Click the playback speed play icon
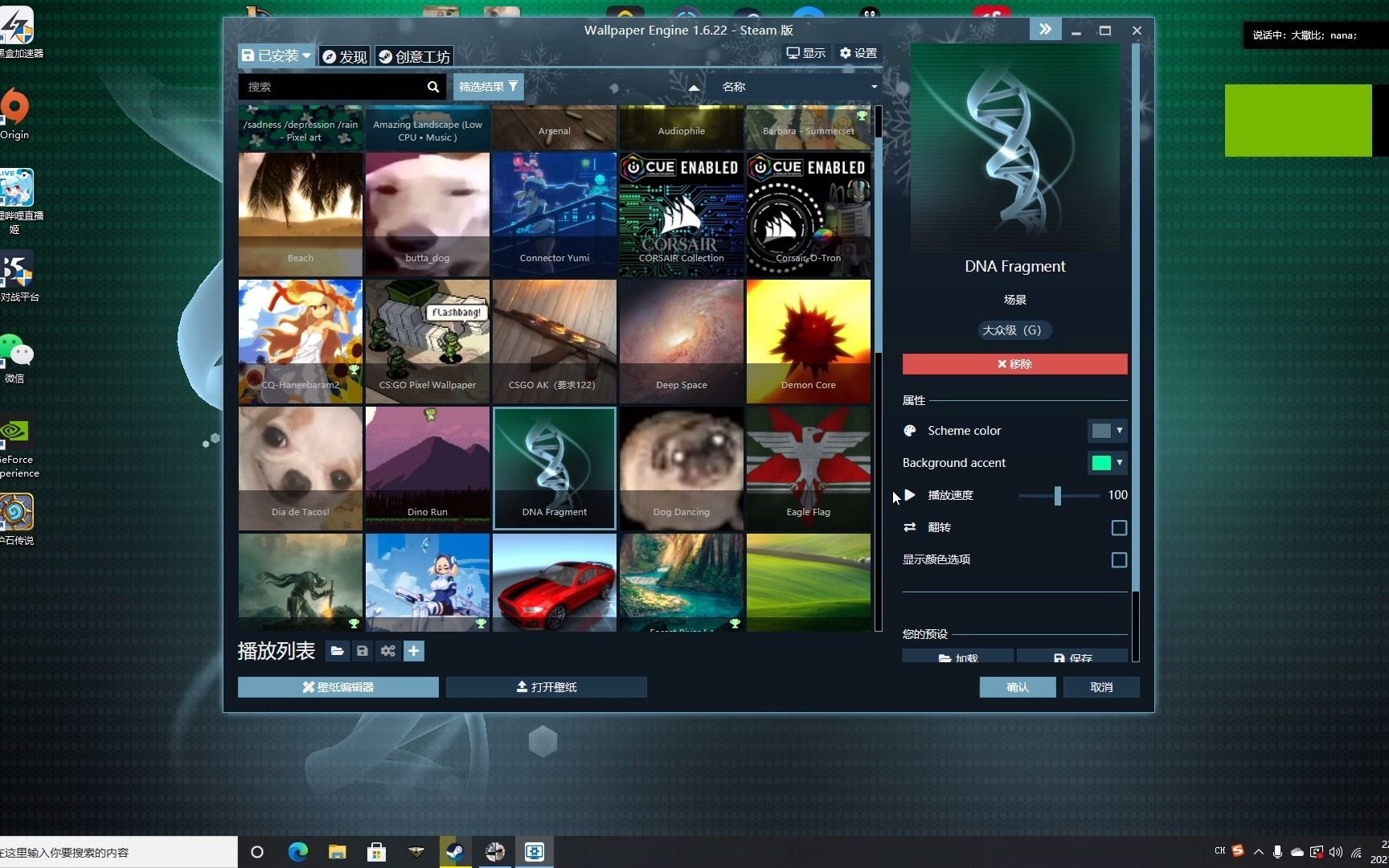 pyautogui.click(x=910, y=495)
